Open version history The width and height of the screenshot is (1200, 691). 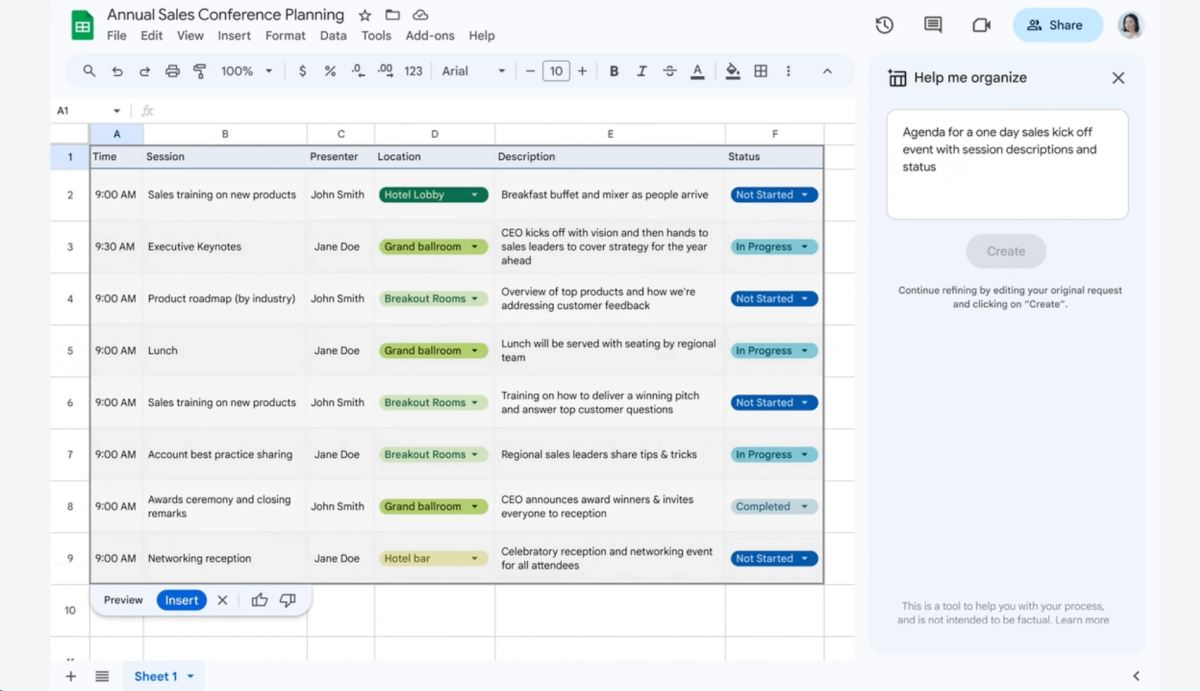coord(884,25)
